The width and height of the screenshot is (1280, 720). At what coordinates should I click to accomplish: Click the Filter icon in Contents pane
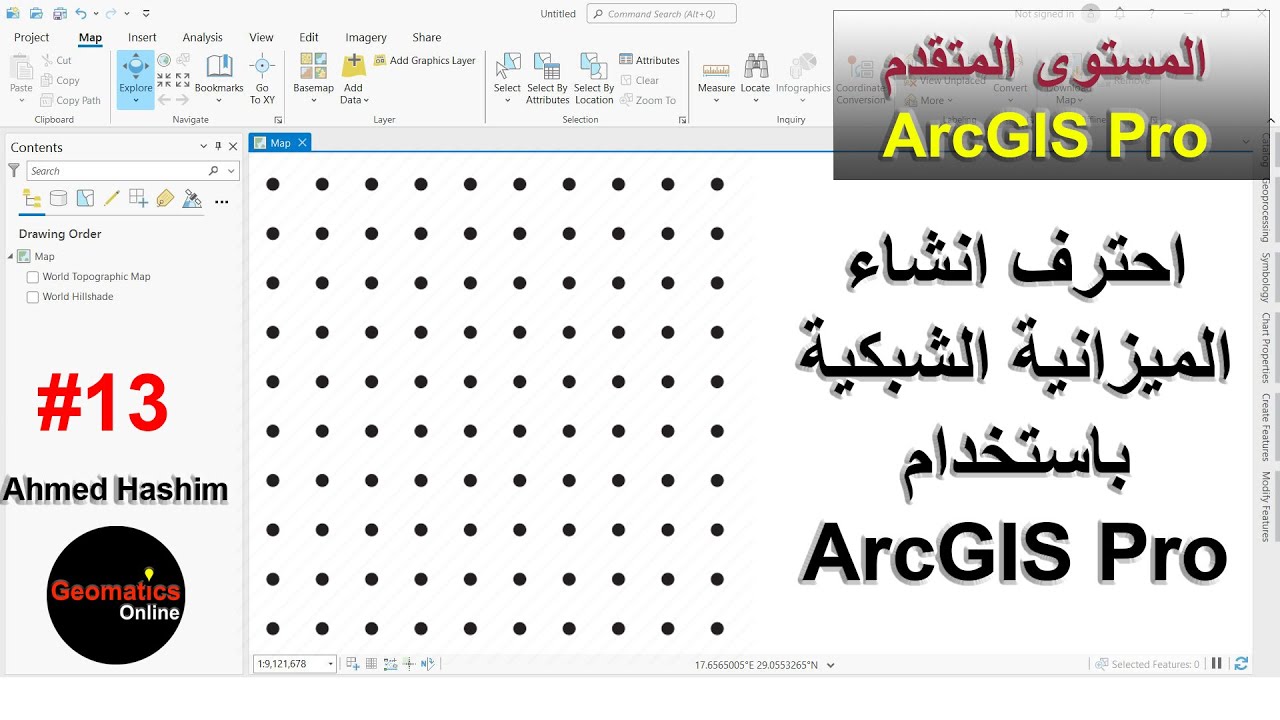(x=14, y=171)
